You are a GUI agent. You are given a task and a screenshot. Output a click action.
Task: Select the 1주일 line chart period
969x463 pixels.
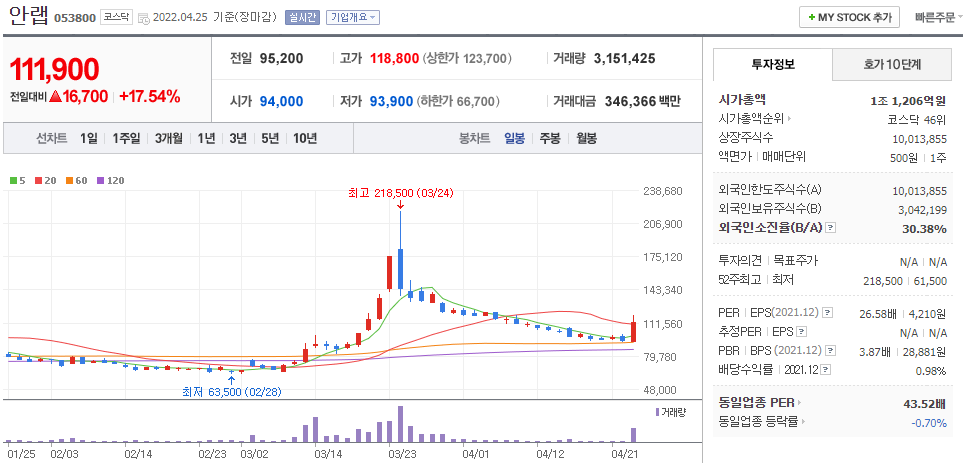[x=126, y=138]
